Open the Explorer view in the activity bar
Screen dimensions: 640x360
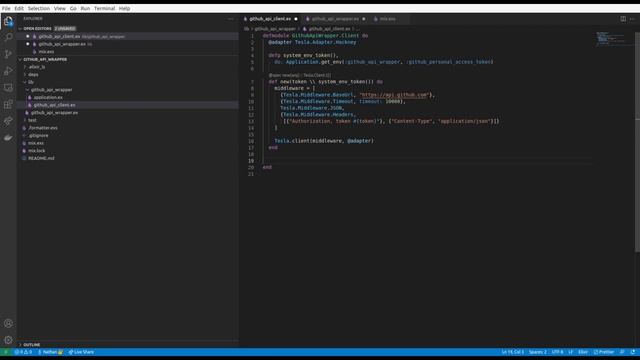(8, 21)
